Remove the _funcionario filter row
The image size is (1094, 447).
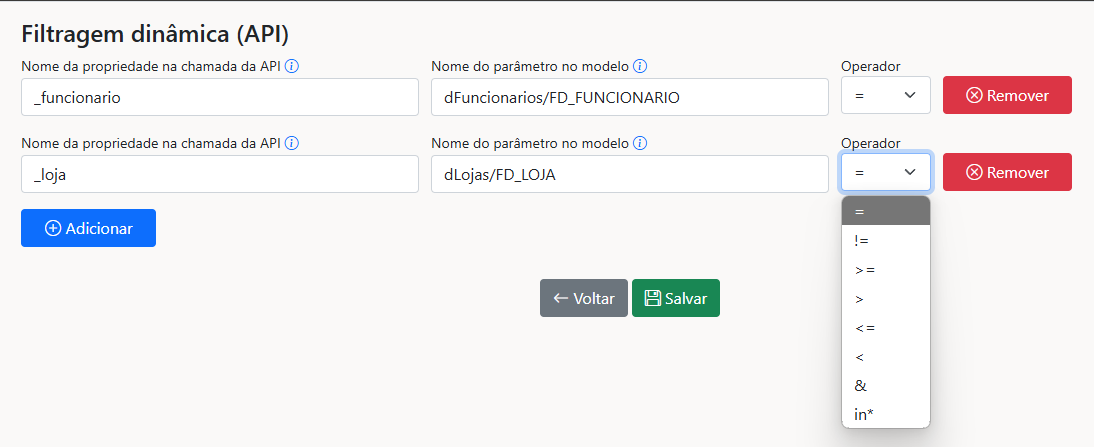1007,96
